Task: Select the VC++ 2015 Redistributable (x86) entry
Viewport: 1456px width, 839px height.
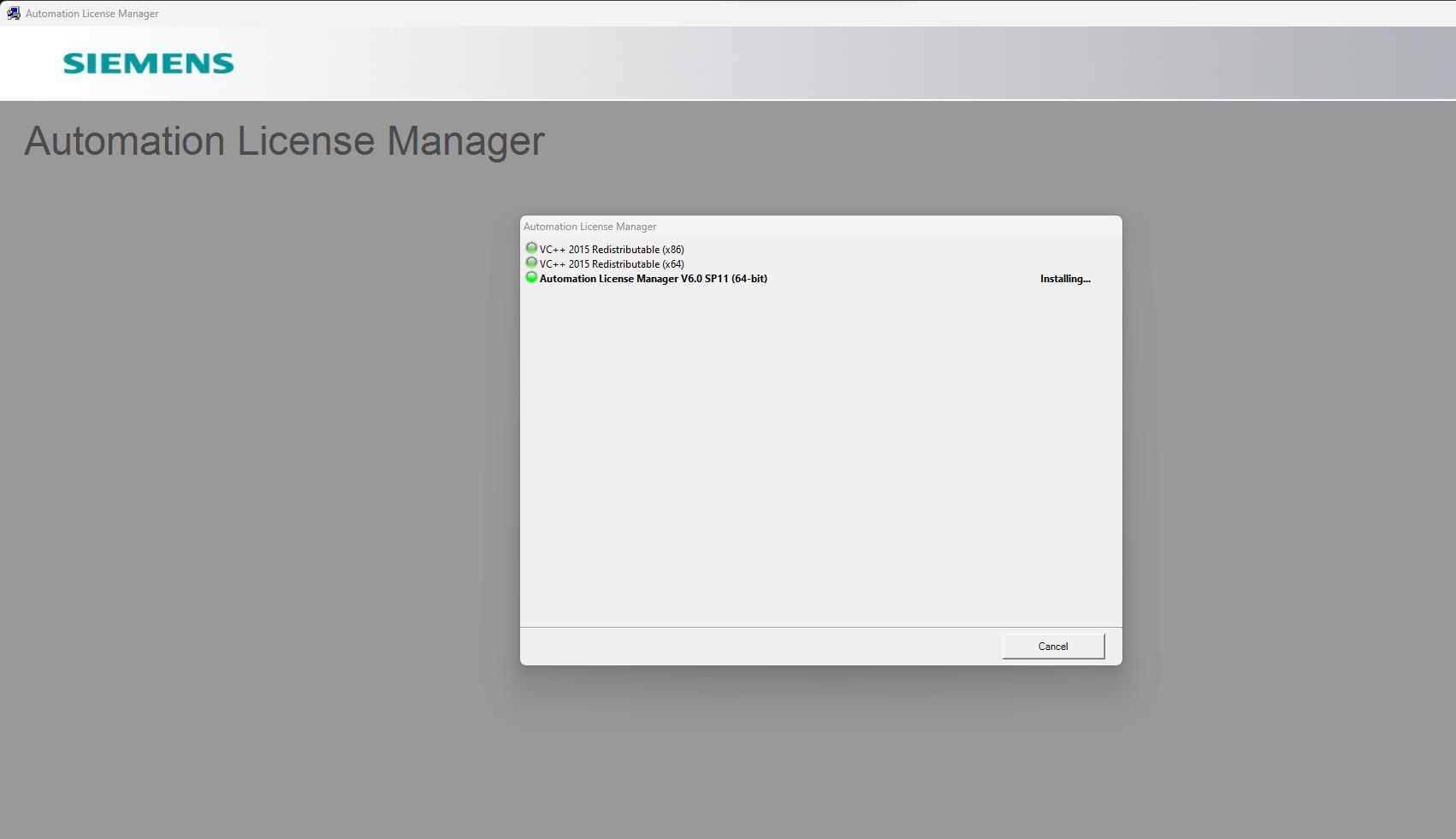Action: coord(612,250)
